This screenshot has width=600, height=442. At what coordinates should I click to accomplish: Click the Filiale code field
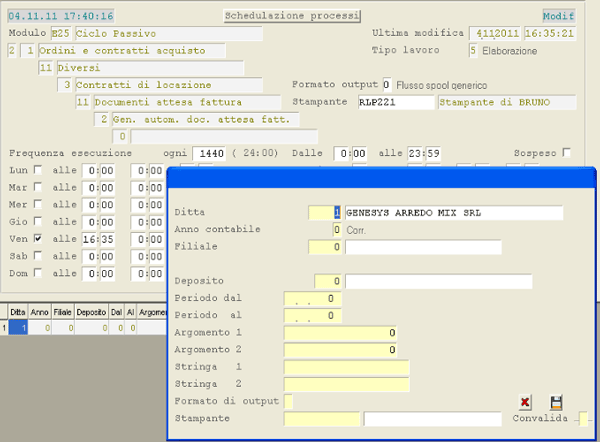pos(325,246)
